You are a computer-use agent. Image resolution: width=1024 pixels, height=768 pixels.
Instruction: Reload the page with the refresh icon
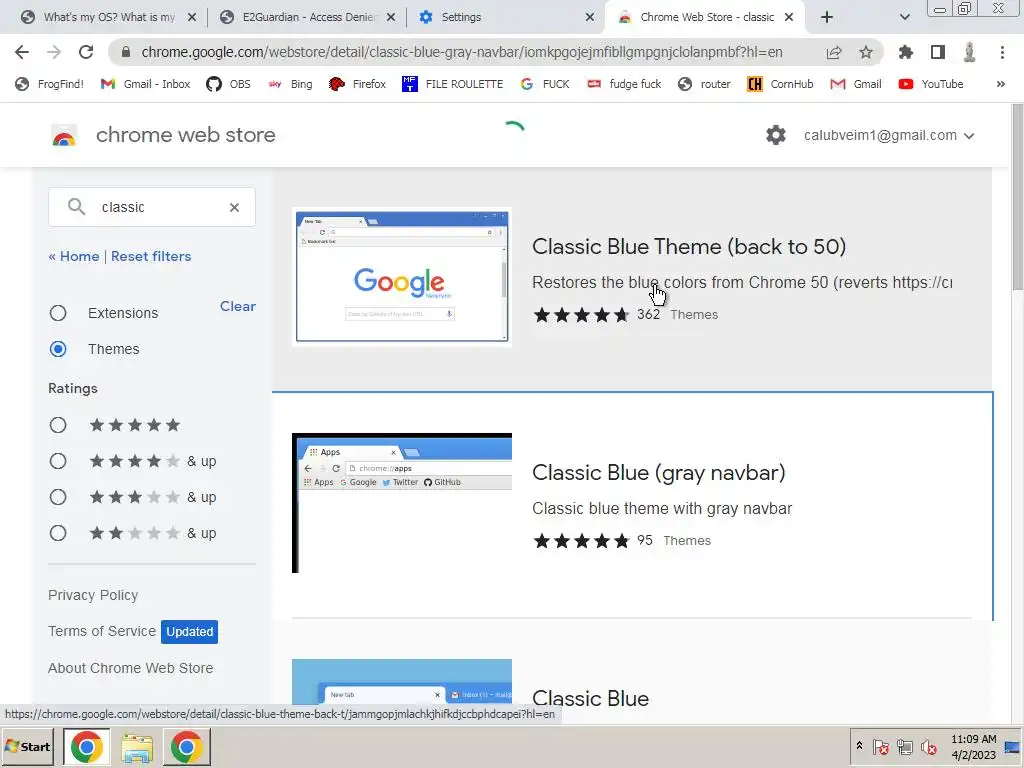click(x=86, y=52)
